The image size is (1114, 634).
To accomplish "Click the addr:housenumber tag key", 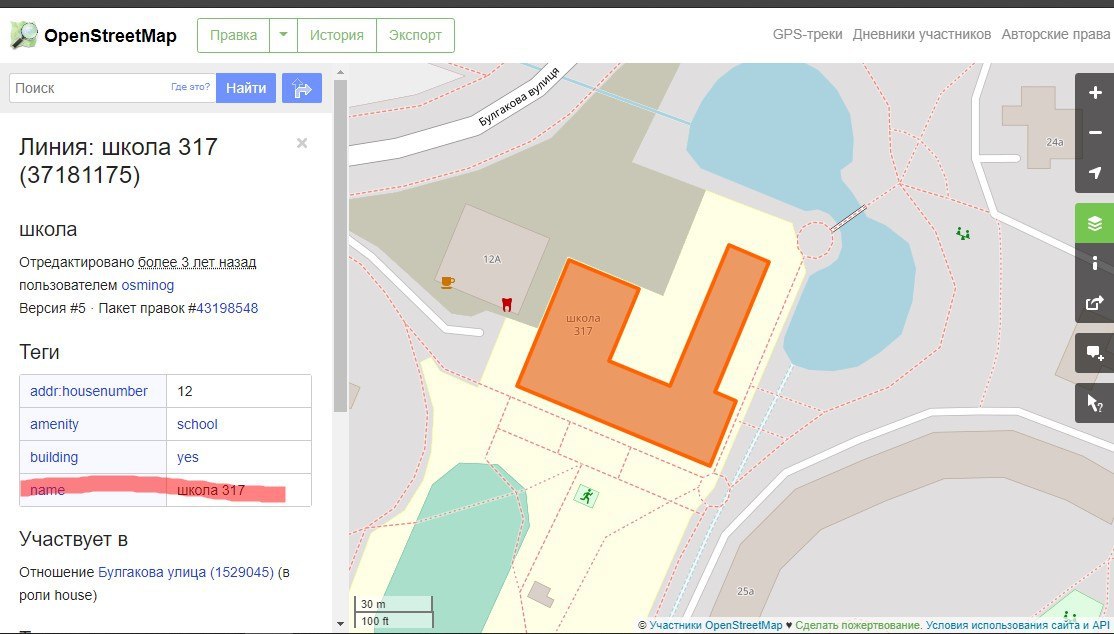I will (89, 391).
